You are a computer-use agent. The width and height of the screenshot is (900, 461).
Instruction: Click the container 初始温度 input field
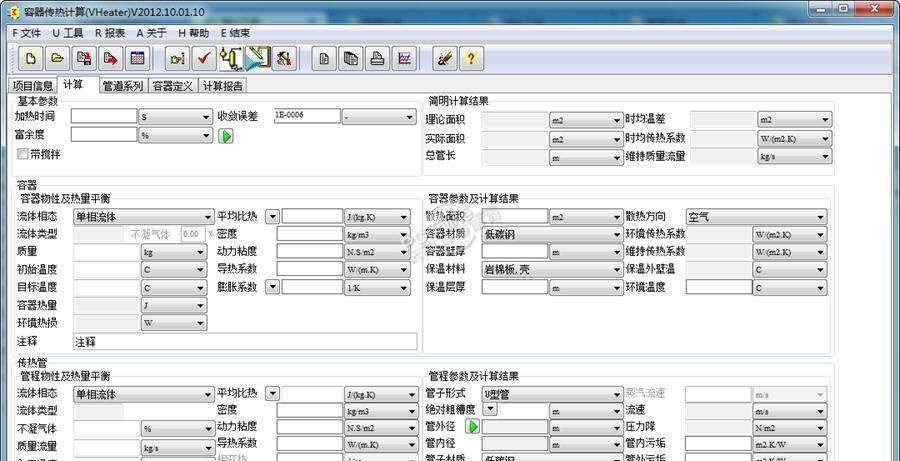coord(106,269)
